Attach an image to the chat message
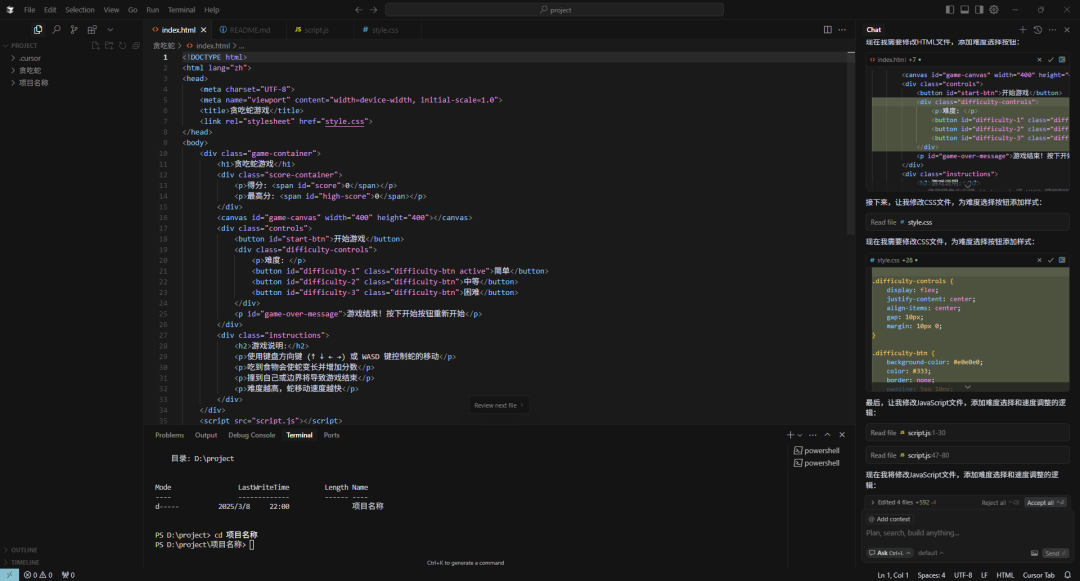 [x=1034, y=553]
